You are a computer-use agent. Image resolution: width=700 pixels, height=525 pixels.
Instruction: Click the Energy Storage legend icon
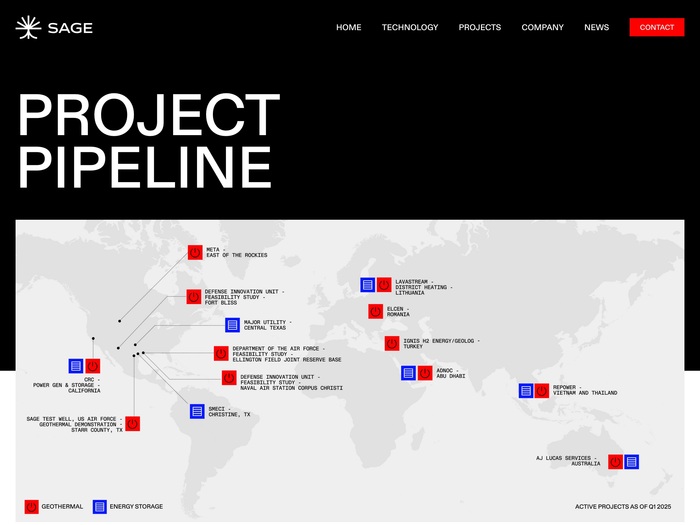pyautogui.click(x=100, y=507)
